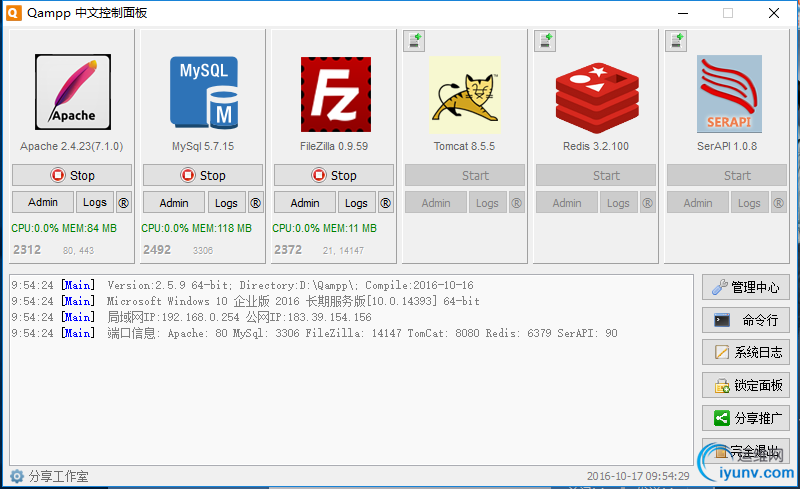This screenshot has height=489, width=800.
Task: Click the ® button under SerAPI
Action: click(779, 203)
